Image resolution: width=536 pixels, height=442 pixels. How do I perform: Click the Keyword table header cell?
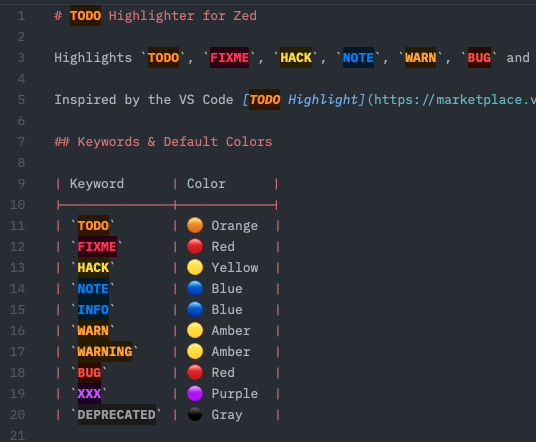coord(97,184)
